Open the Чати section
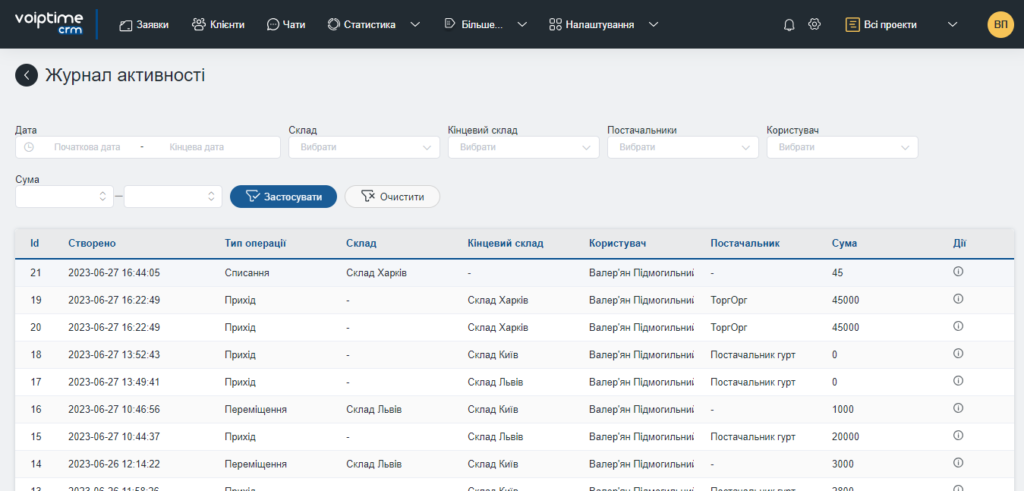The image size is (1024, 491). click(286, 25)
